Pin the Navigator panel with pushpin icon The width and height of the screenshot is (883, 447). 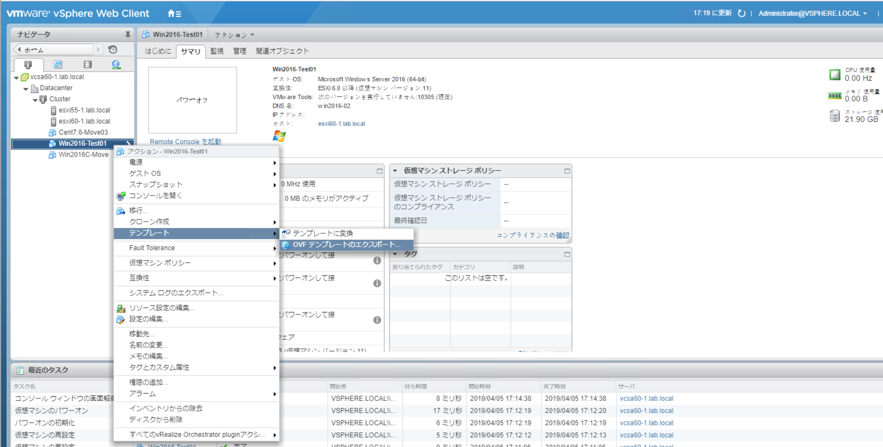click(x=127, y=34)
